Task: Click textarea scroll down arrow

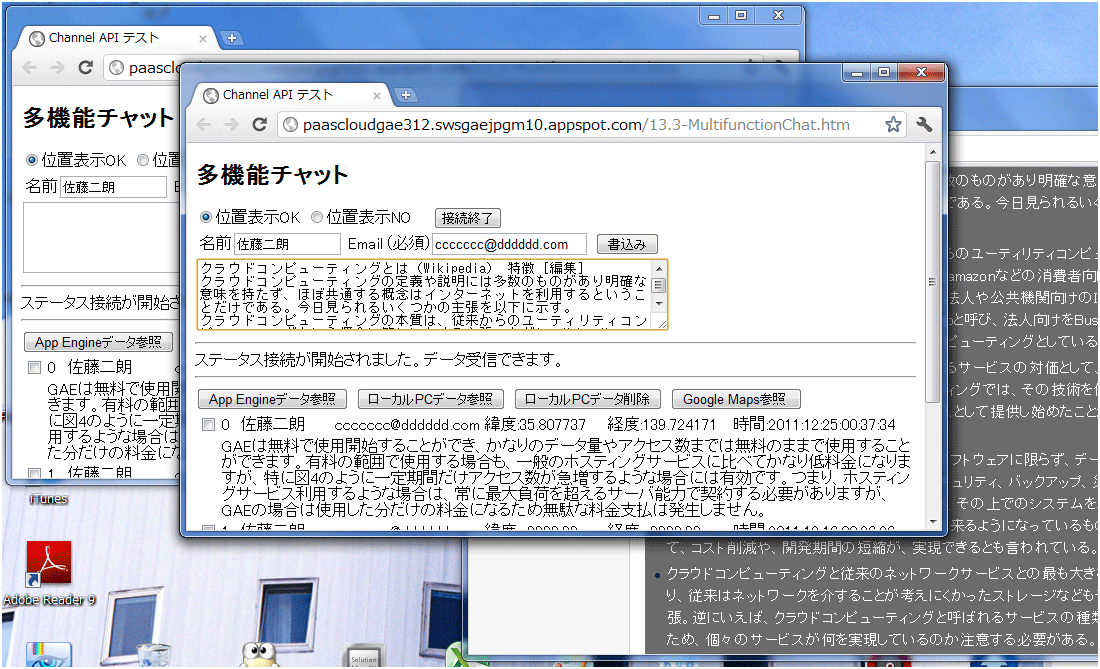Action: click(x=659, y=304)
